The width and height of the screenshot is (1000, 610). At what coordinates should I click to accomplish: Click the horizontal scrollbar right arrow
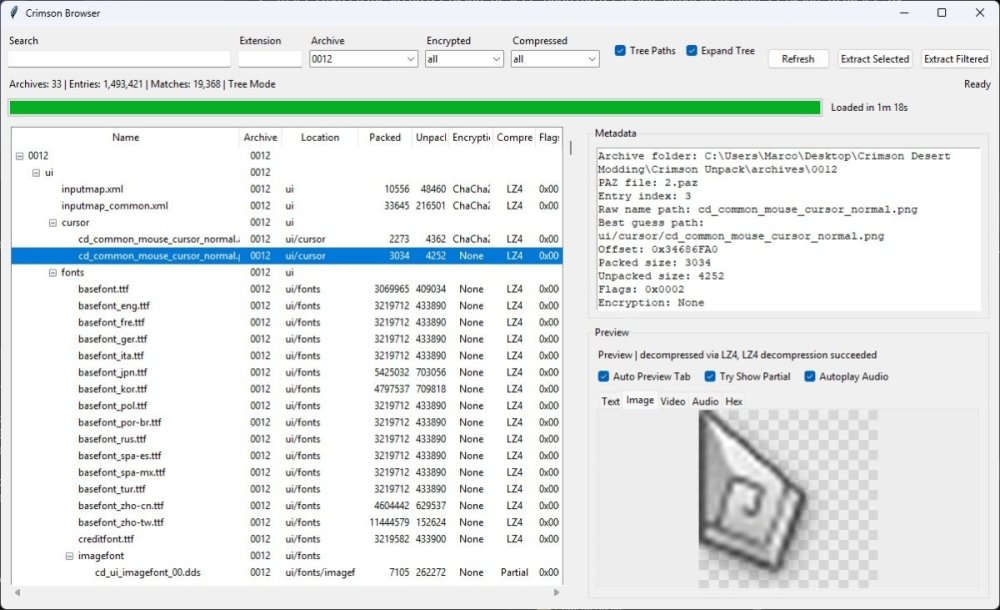[557, 592]
